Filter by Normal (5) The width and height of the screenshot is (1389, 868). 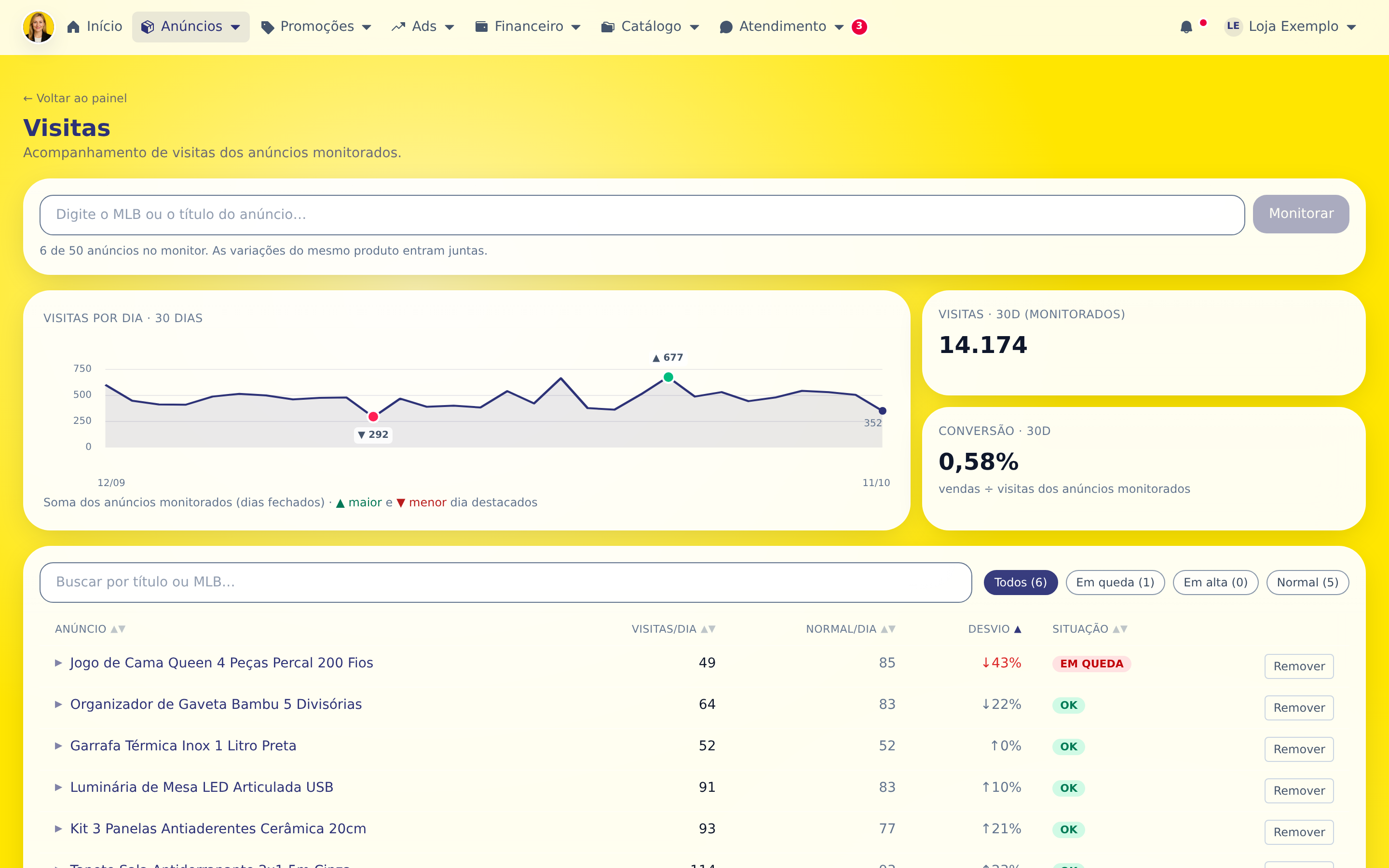(1307, 583)
